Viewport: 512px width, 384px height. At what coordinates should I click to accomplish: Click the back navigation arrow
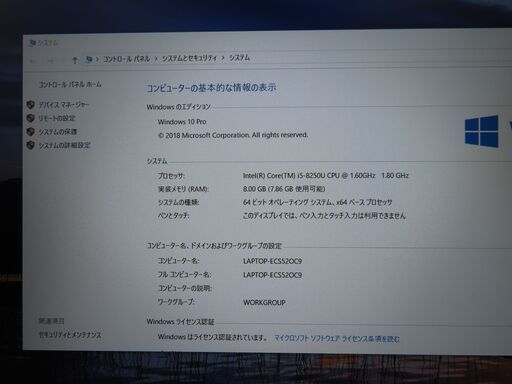tap(33, 61)
